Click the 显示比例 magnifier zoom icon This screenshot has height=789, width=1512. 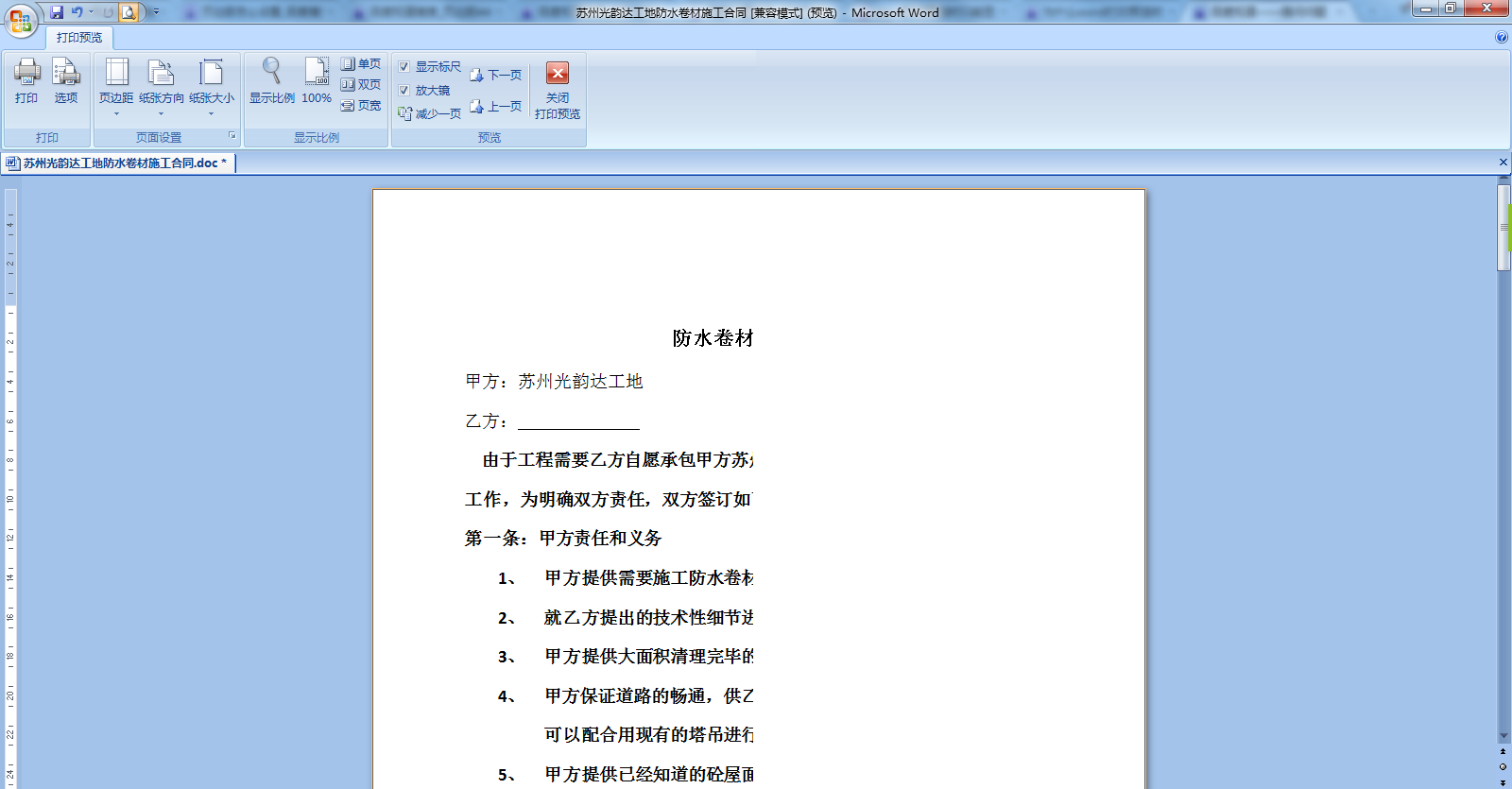tap(272, 81)
